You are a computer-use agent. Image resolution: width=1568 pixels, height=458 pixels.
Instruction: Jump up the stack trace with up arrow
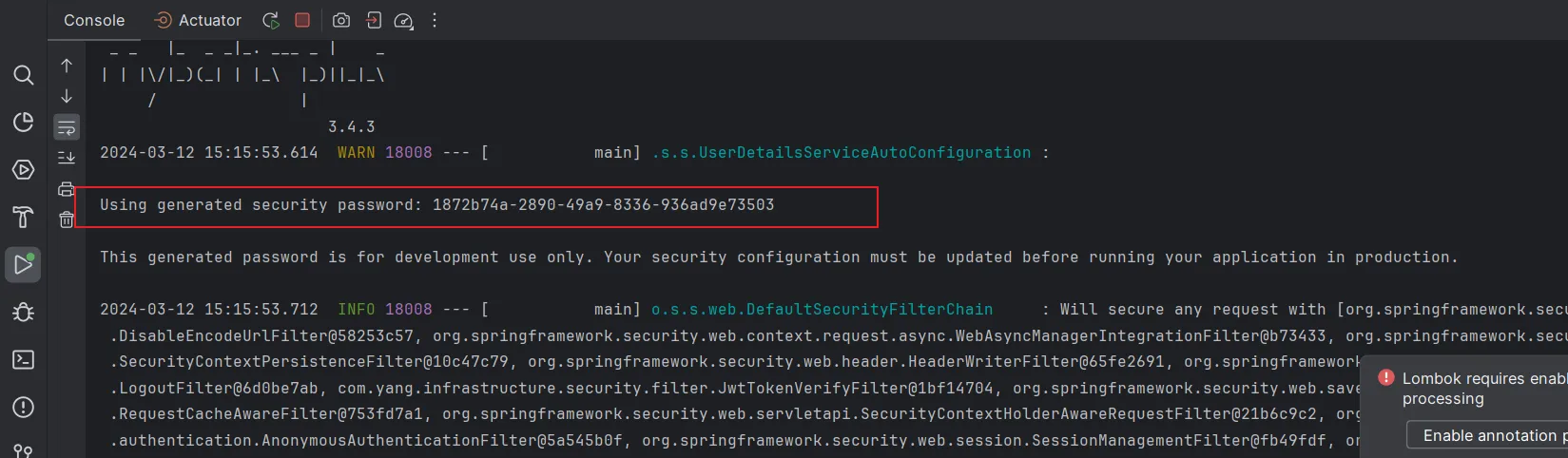click(67, 66)
